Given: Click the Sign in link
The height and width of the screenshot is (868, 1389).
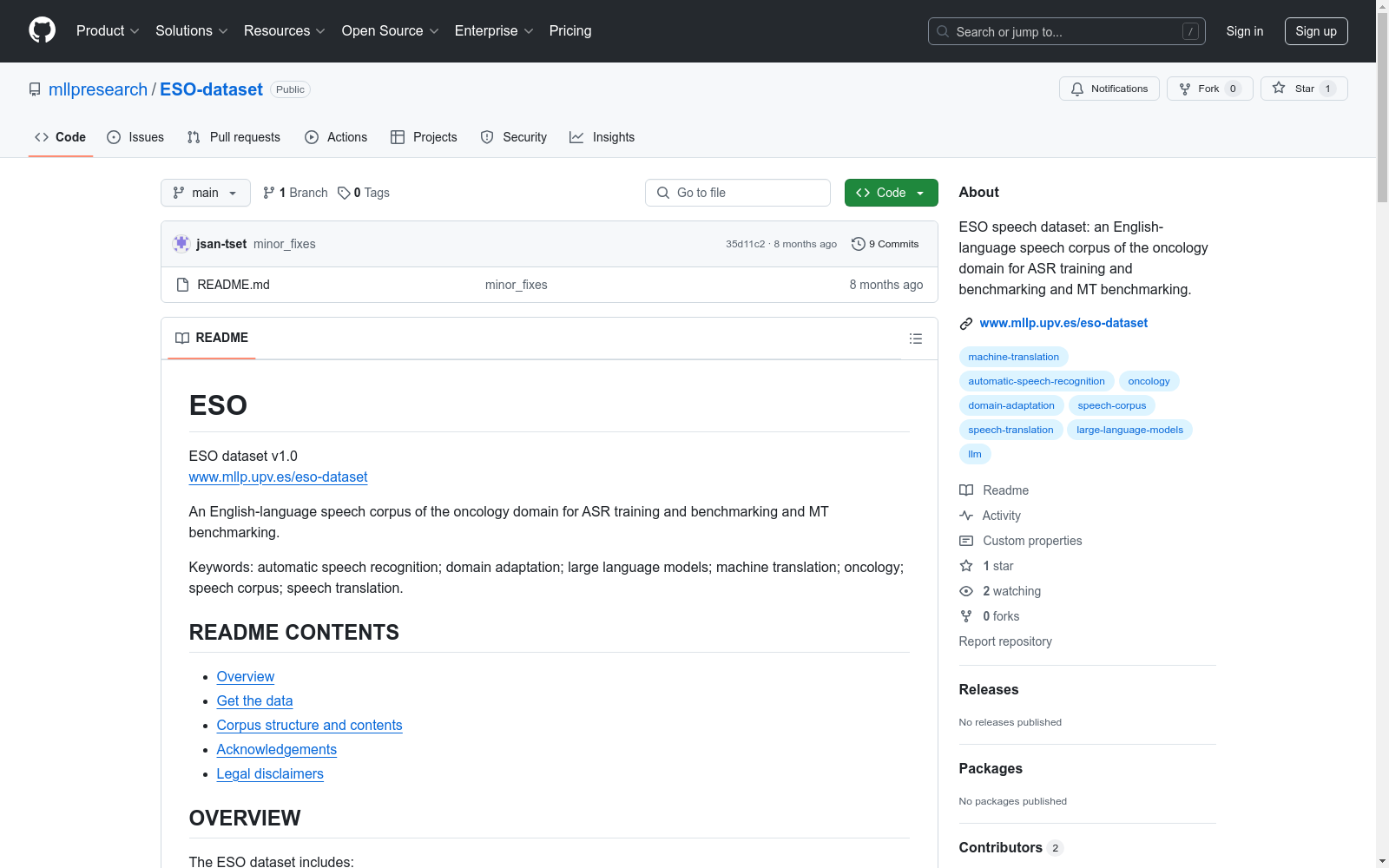Looking at the screenshot, I should (1245, 31).
